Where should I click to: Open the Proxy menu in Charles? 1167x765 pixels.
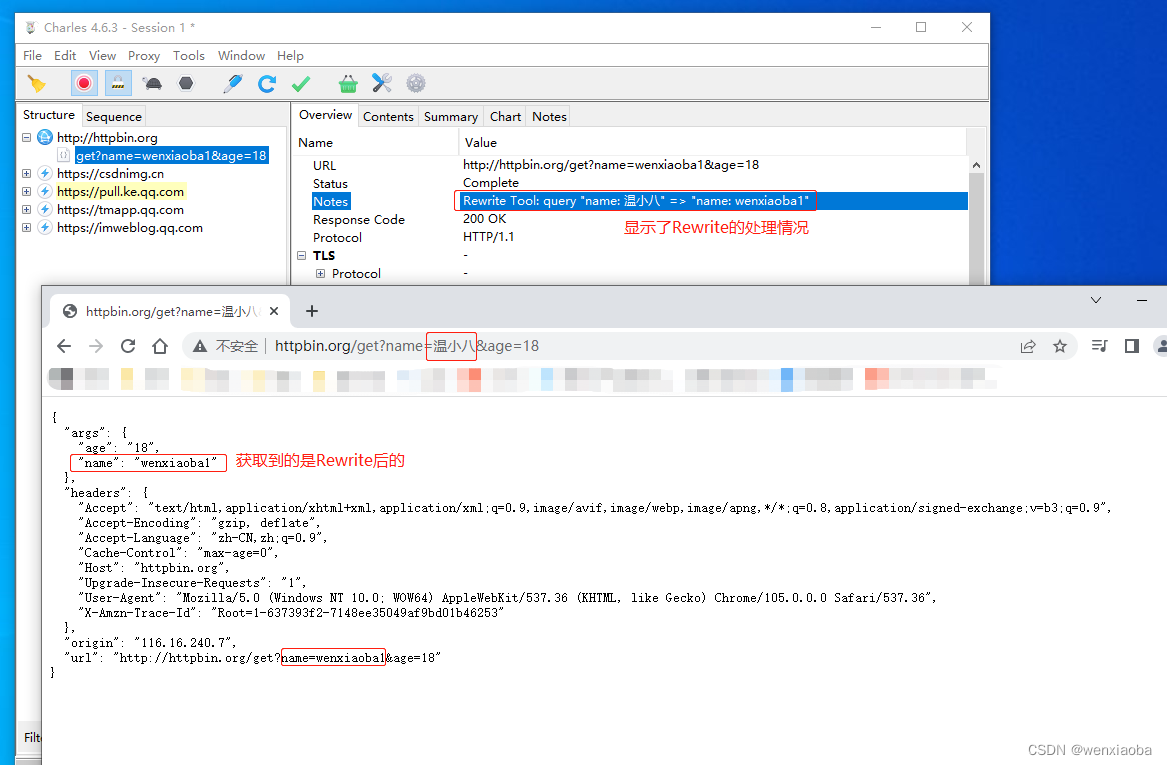pos(144,56)
